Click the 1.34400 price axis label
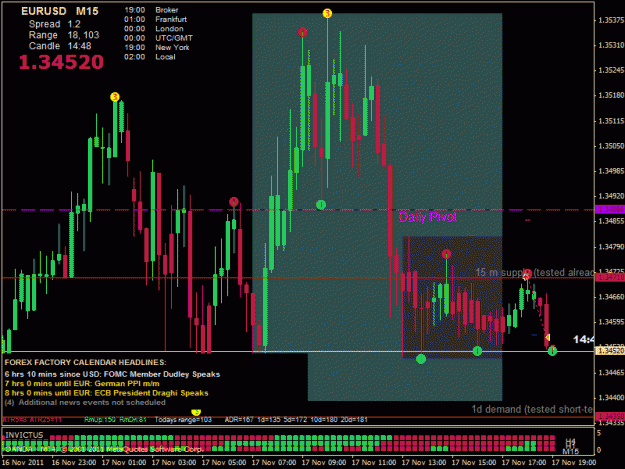This screenshot has width=625, height=469. pos(611,398)
